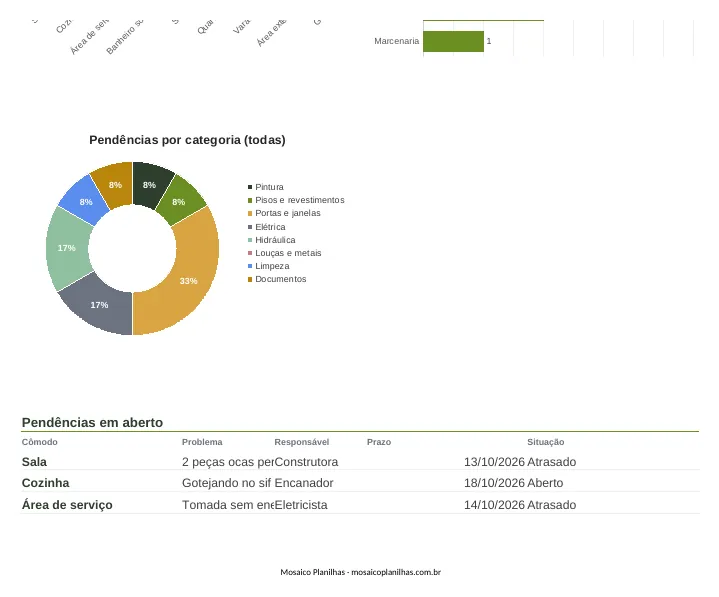Viewport: 719px width, 597px height.
Task: Click the Hidráulica legend color swatch
Action: click(x=250, y=240)
